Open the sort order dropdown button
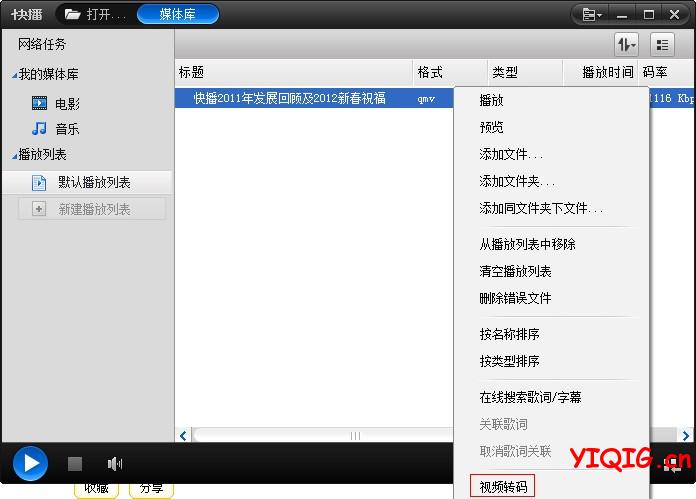 click(626, 44)
